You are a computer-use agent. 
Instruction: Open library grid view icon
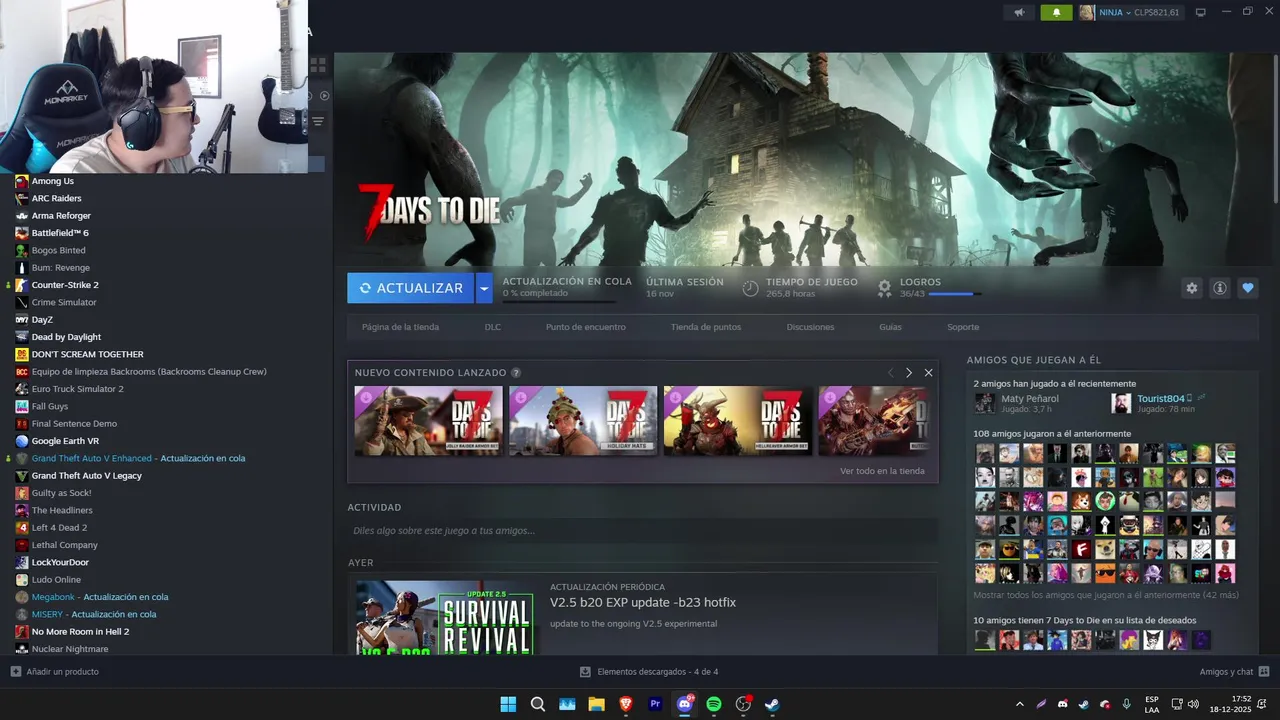[x=318, y=64]
